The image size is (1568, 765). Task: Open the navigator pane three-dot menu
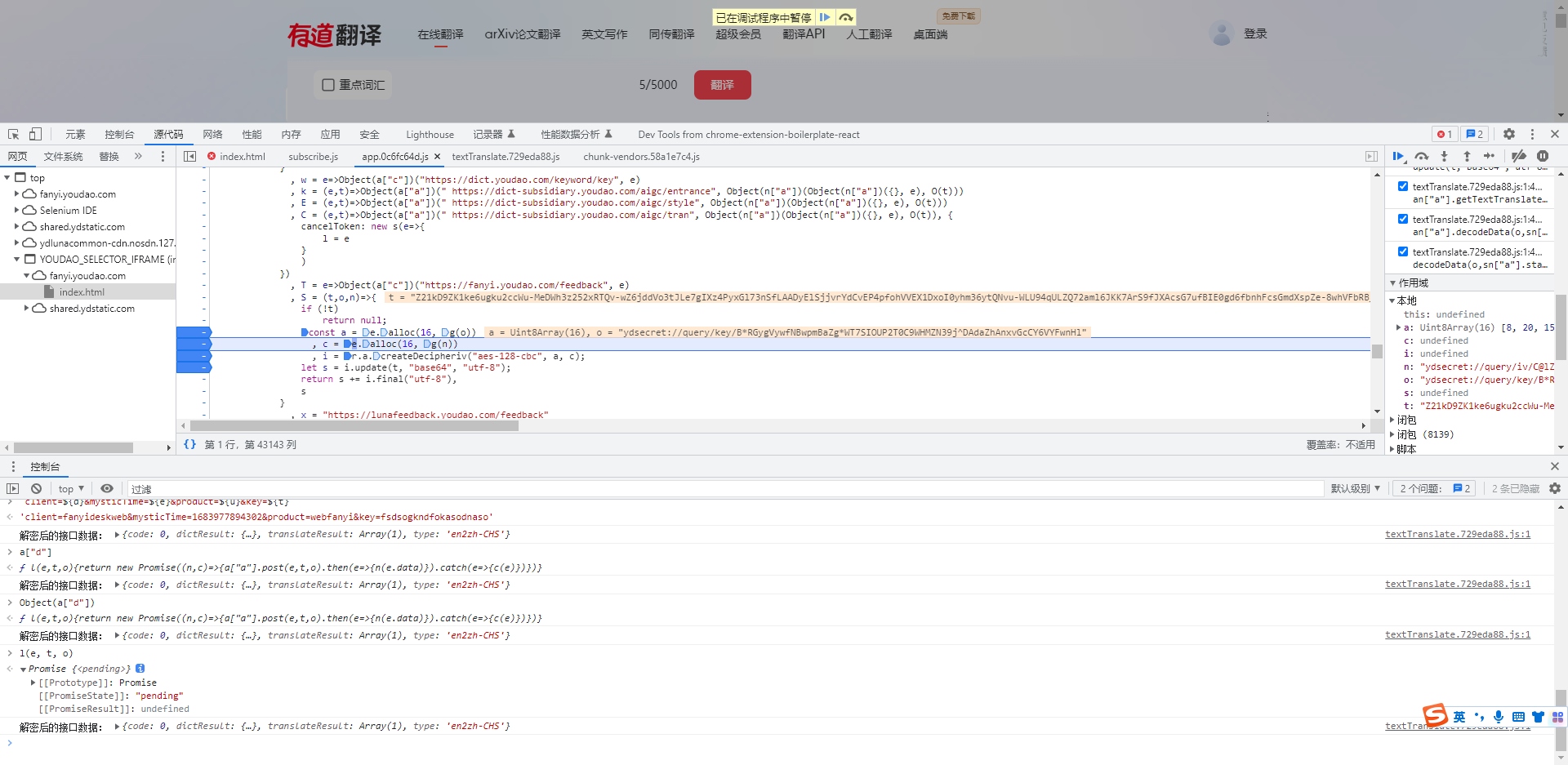[163, 156]
